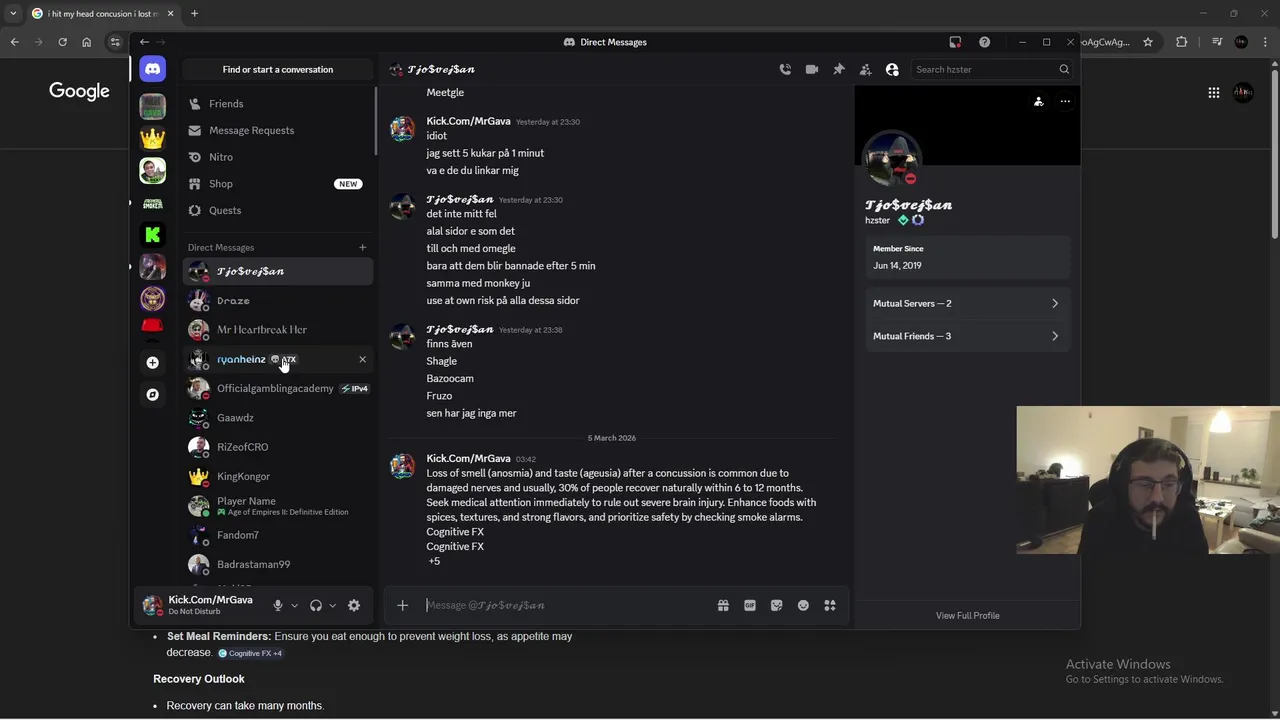Open Friends in Discord sidebar

click(x=278, y=104)
